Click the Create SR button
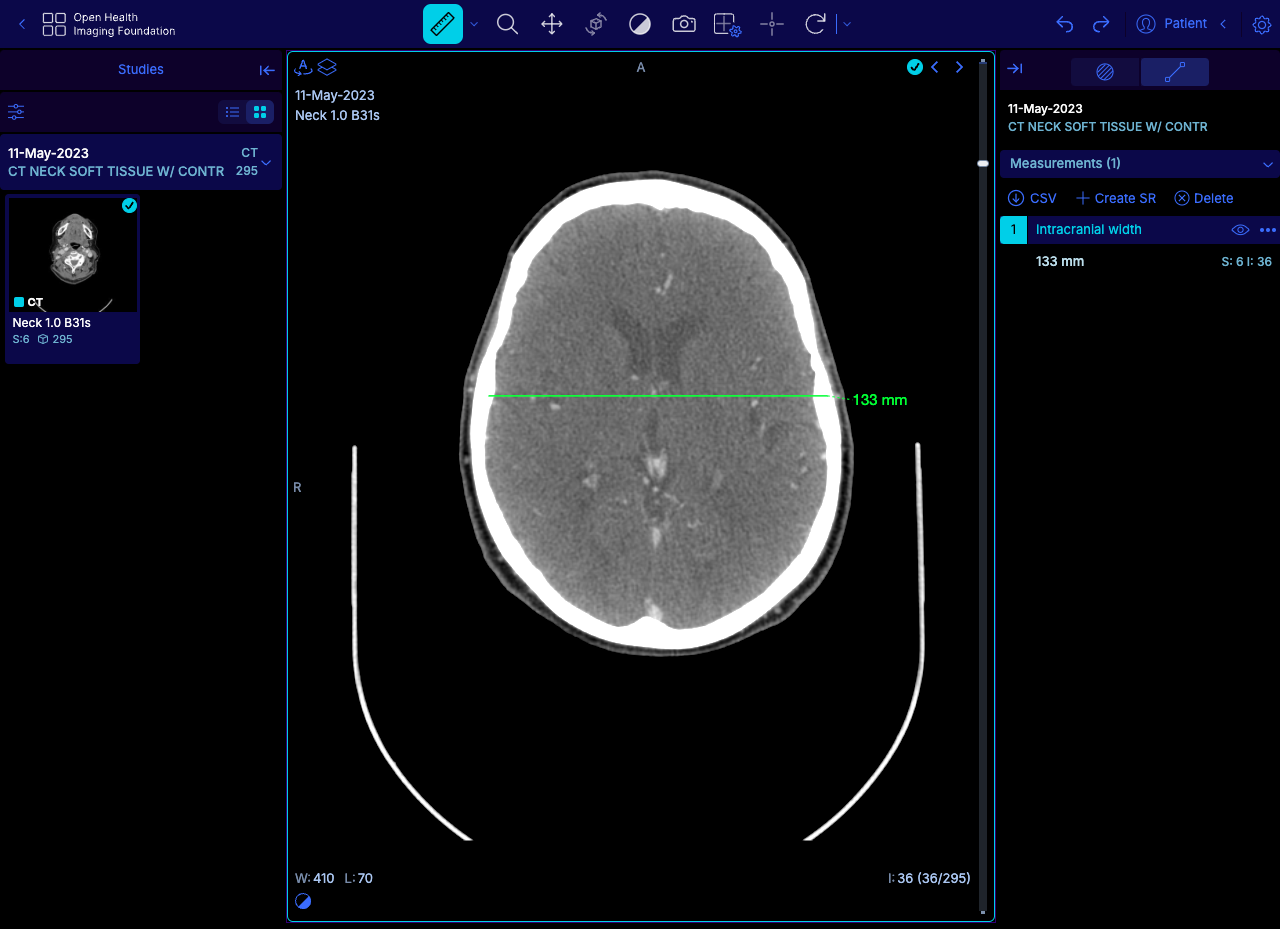 (x=1115, y=198)
